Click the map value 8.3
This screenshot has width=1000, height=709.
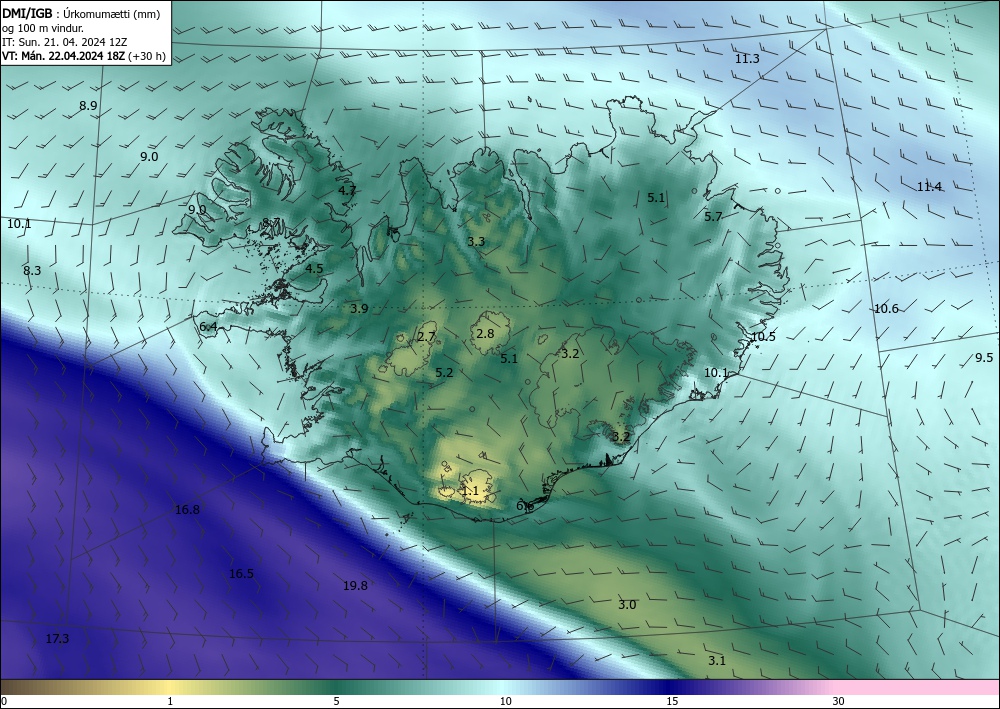tap(32, 270)
